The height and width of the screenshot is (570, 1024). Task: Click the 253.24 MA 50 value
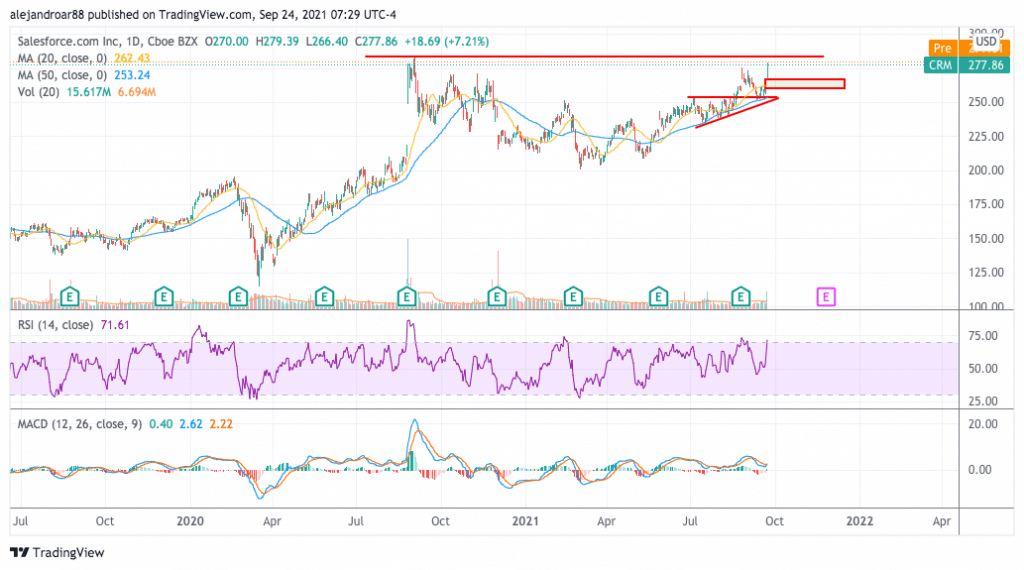[x=132, y=75]
